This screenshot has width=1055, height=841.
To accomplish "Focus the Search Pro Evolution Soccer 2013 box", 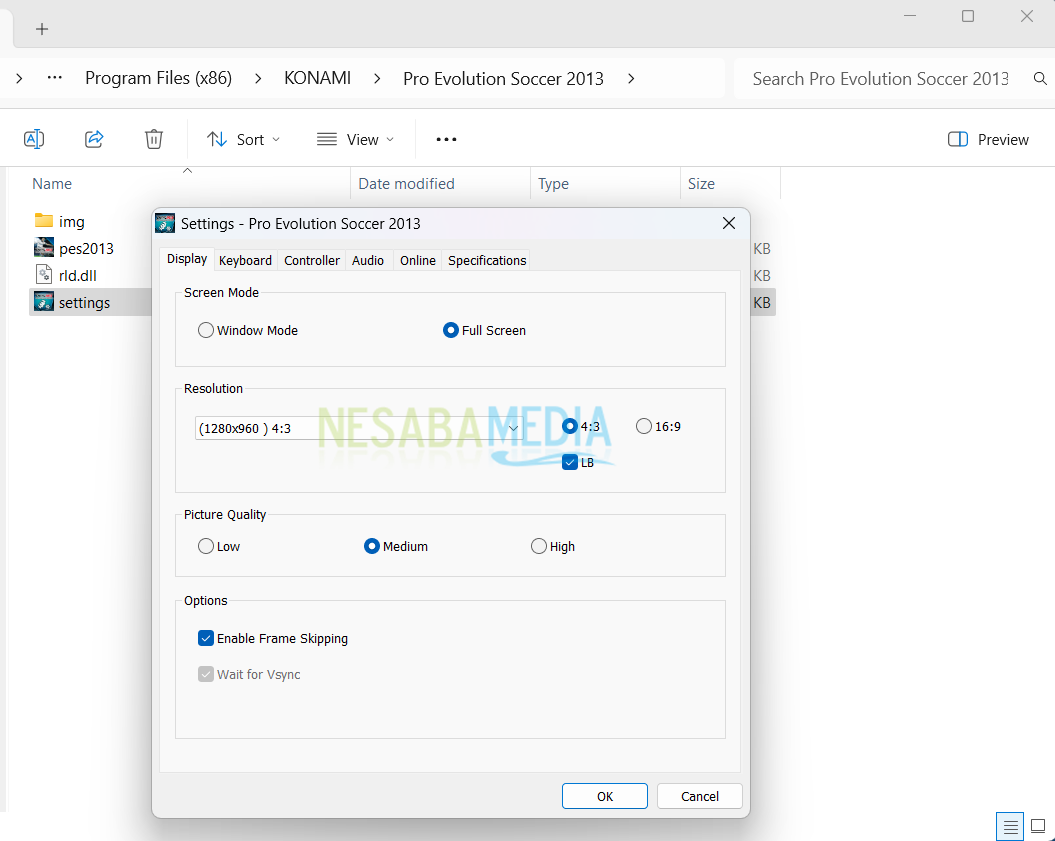I will click(880, 79).
